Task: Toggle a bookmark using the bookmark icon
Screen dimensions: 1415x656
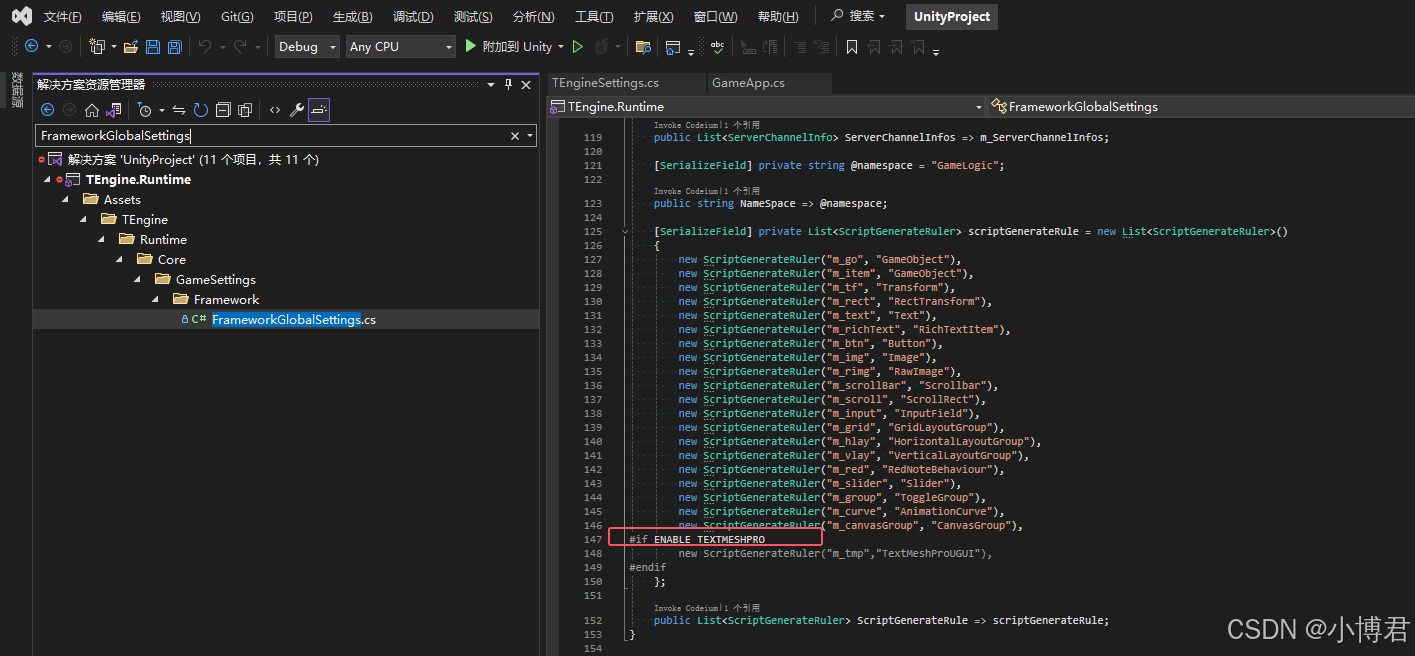Action: click(x=851, y=46)
